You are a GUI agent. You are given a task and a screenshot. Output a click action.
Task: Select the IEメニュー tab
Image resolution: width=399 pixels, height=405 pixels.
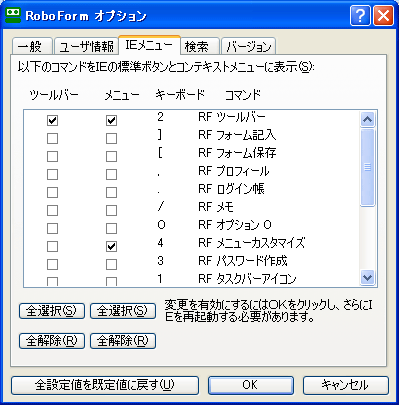pos(149,45)
